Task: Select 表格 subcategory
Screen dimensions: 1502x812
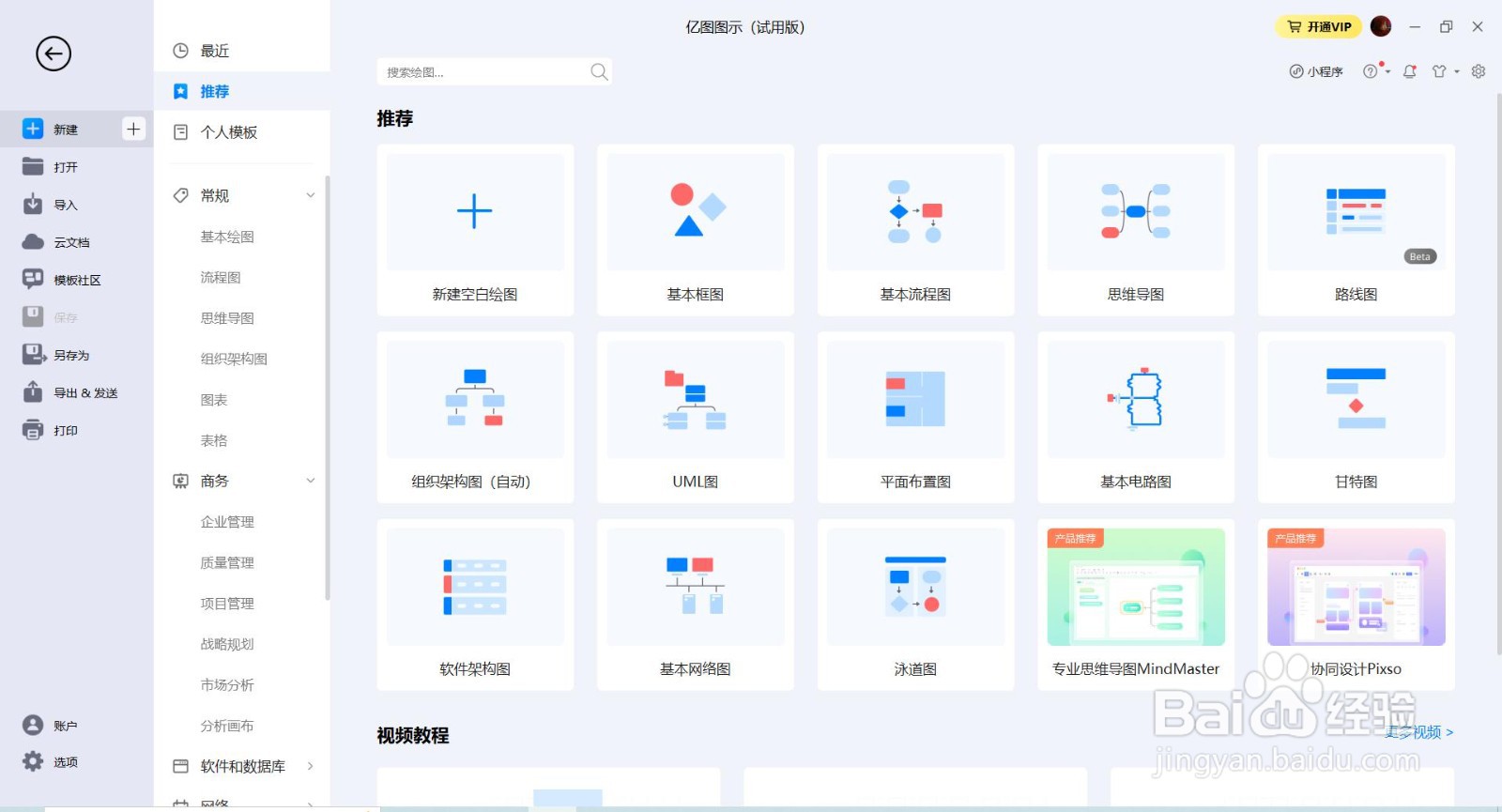Action: [x=214, y=440]
